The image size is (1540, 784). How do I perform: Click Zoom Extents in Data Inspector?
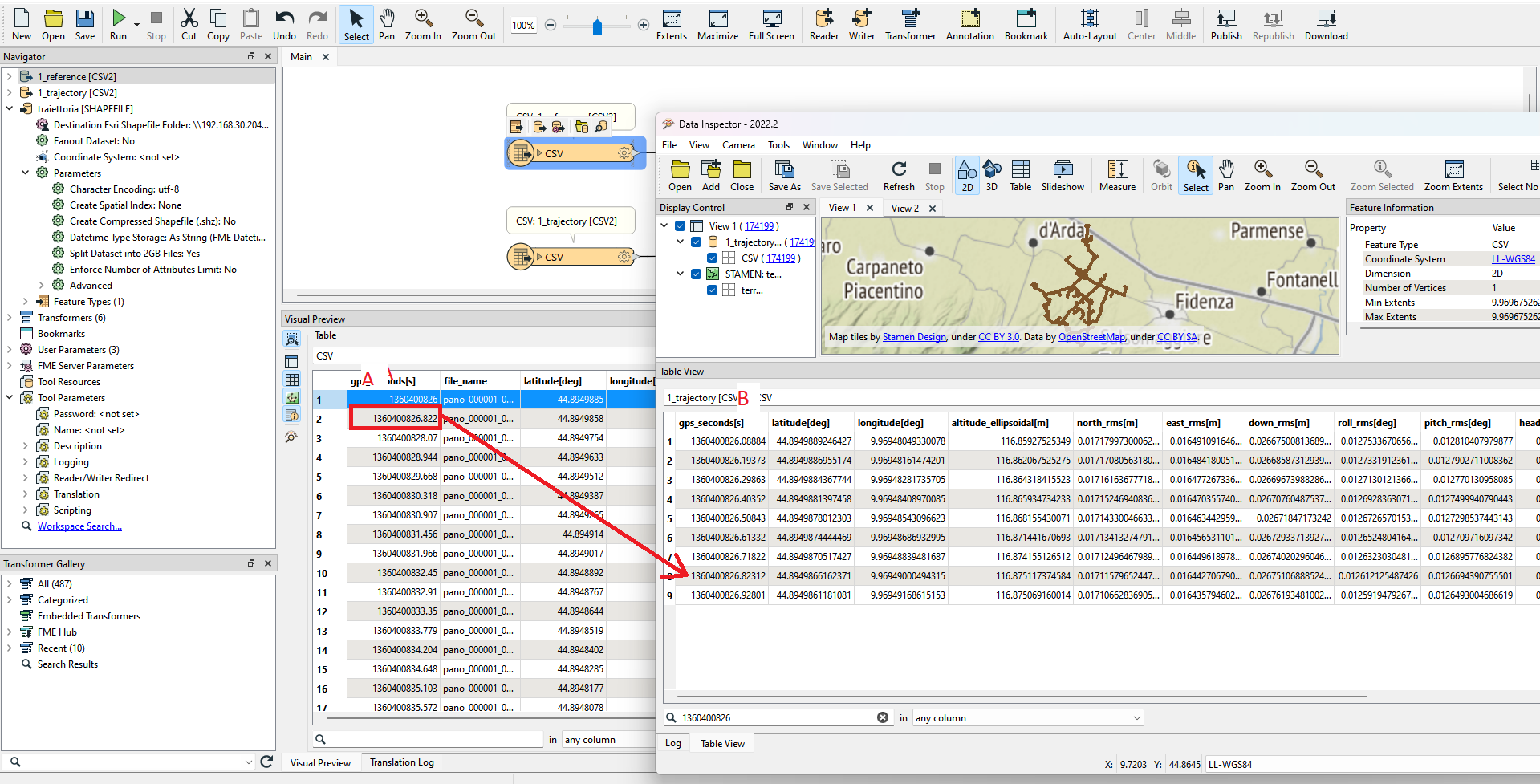[x=1453, y=176]
